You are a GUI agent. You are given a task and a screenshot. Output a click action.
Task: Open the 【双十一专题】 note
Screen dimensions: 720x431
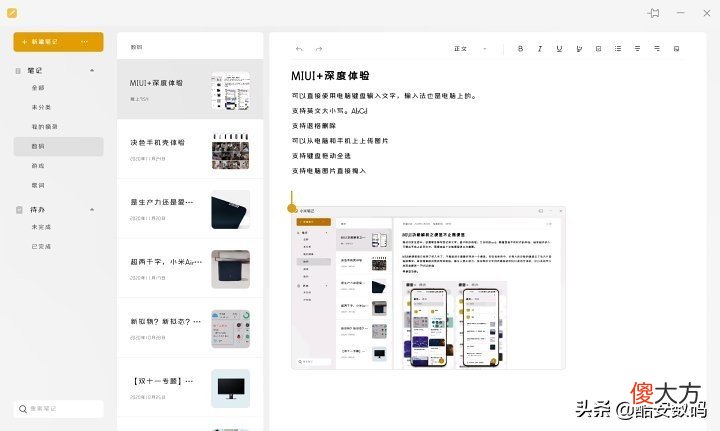[190, 388]
